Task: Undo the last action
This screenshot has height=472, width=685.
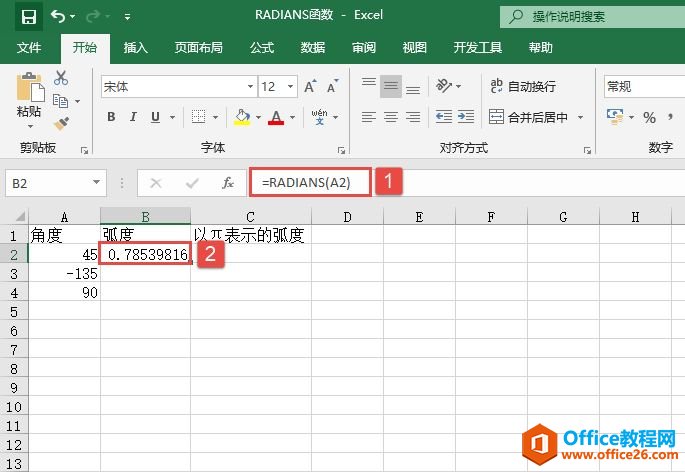Action: (x=58, y=17)
